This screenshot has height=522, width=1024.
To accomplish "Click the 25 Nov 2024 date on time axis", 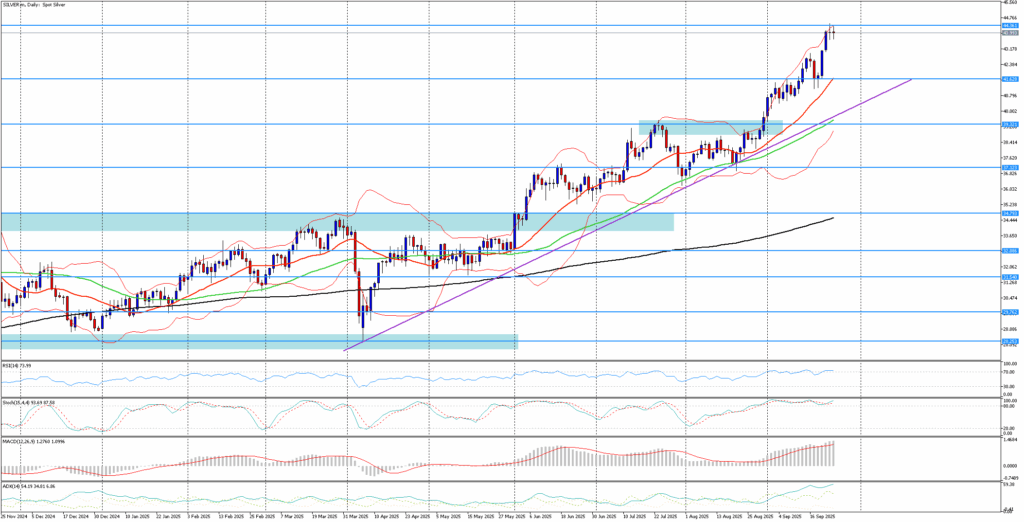I will click(14, 516).
